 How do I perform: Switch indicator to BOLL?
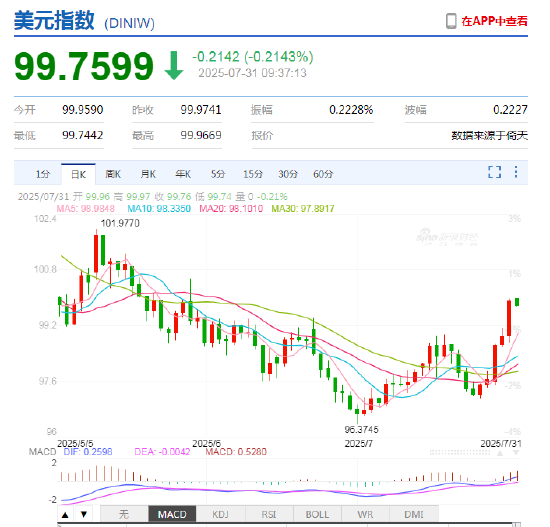click(317, 514)
